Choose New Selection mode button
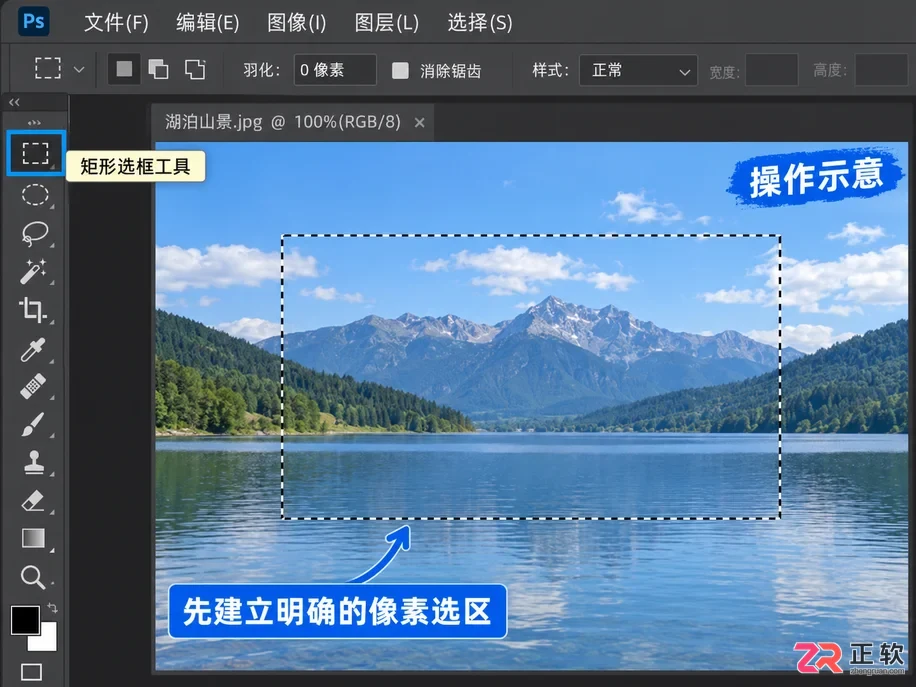This screenshot has height=687, width=916. tap(124, 69)
